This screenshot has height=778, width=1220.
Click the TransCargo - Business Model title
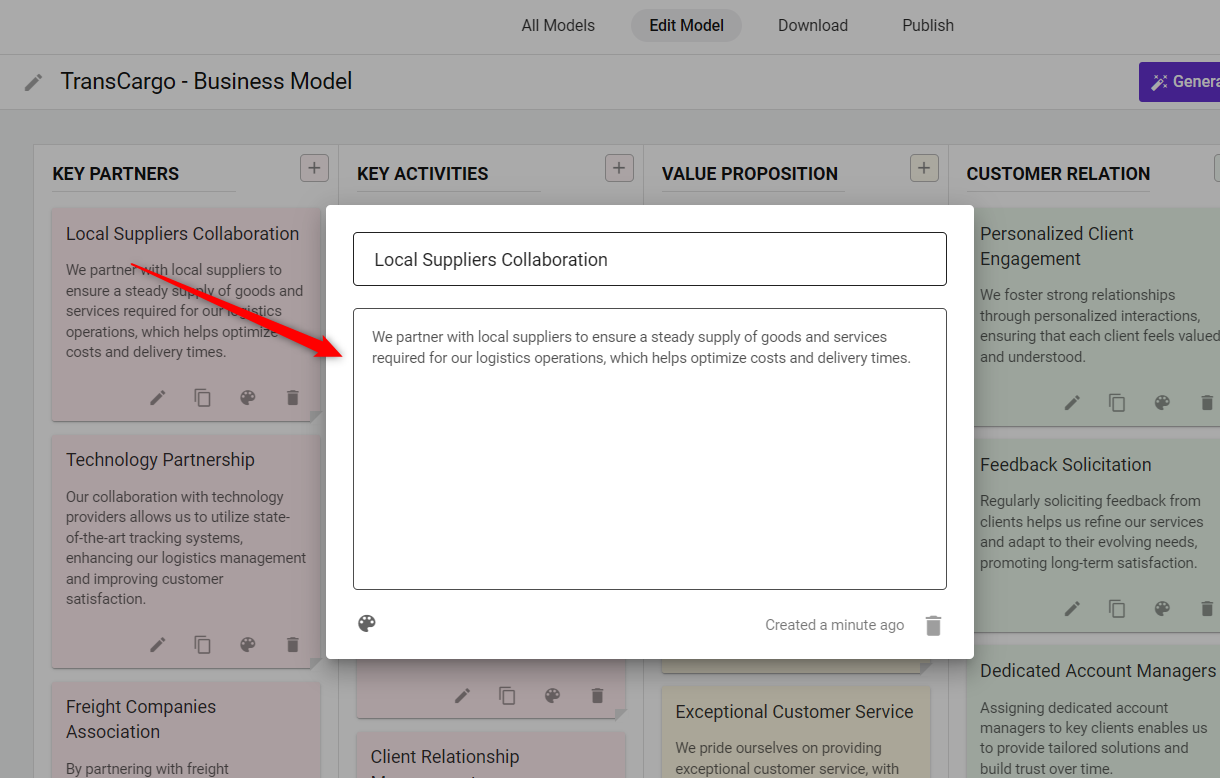tap(206, 81)
